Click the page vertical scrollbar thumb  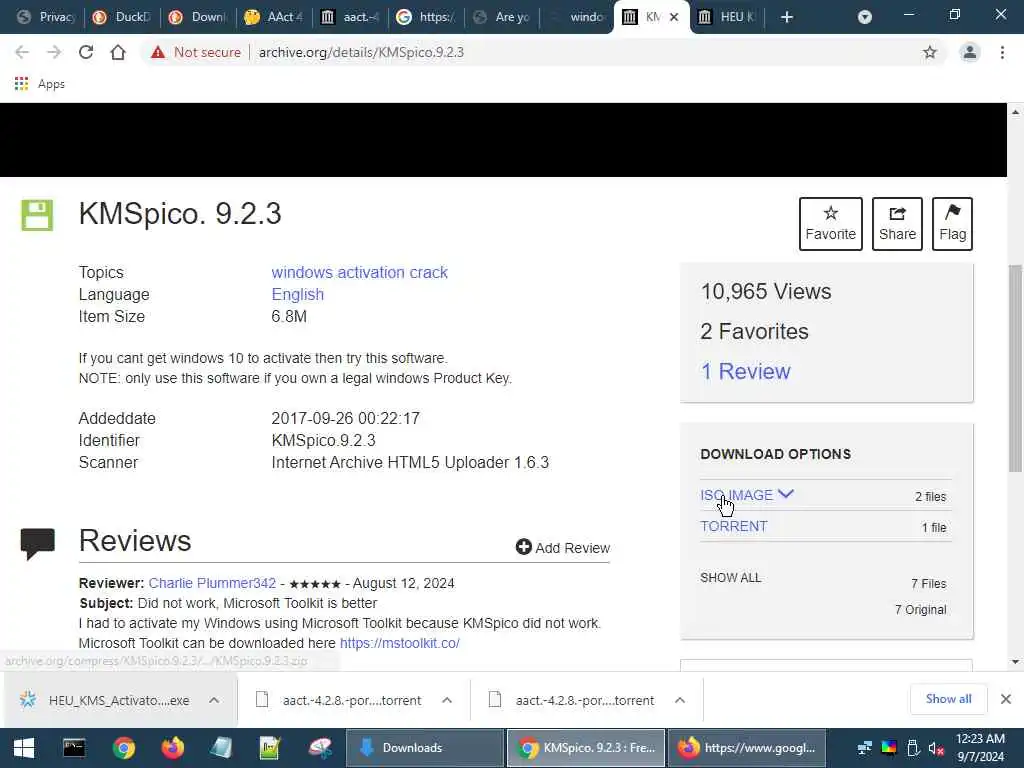1015,368
